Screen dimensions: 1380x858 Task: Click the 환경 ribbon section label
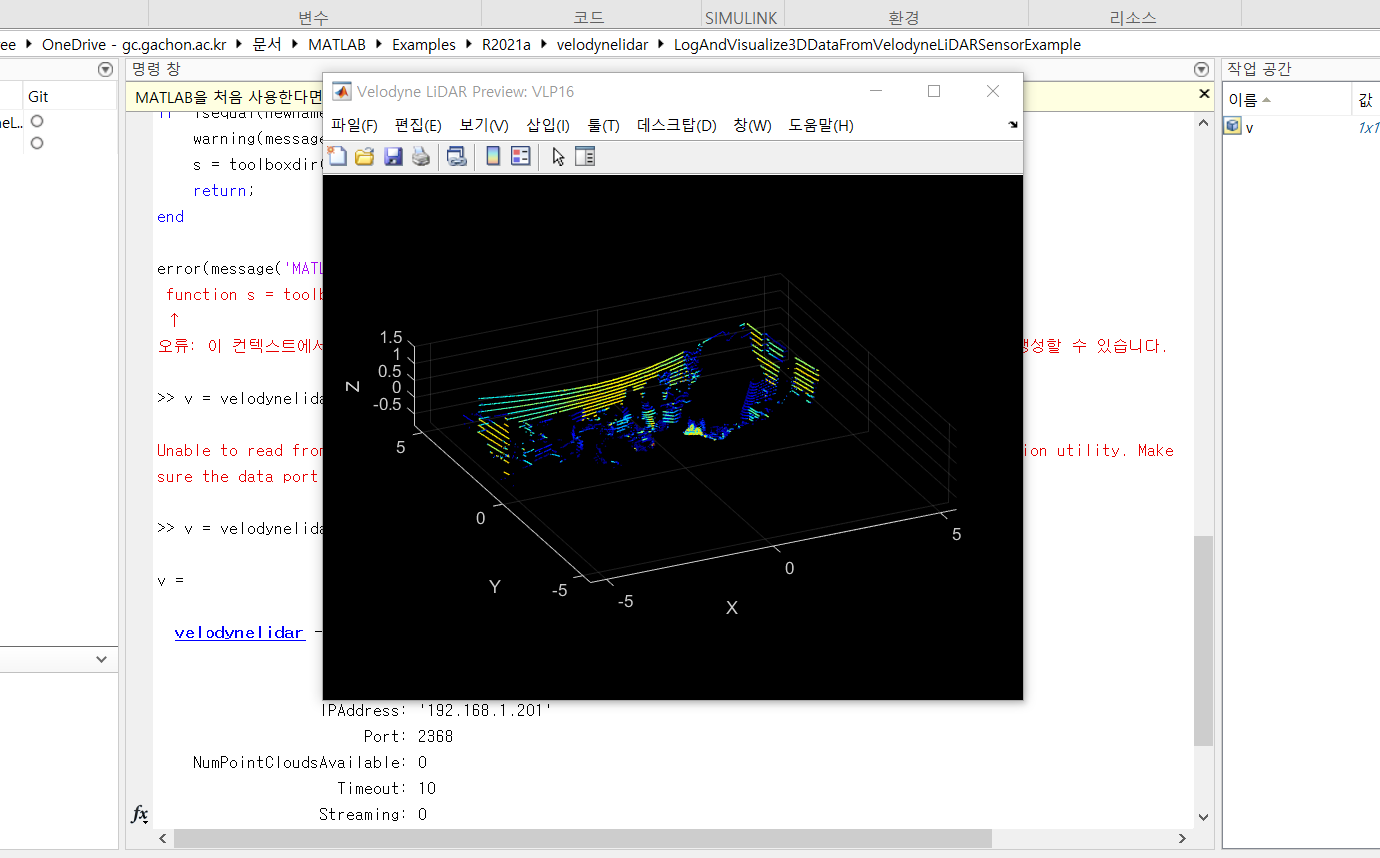(903, 17)
